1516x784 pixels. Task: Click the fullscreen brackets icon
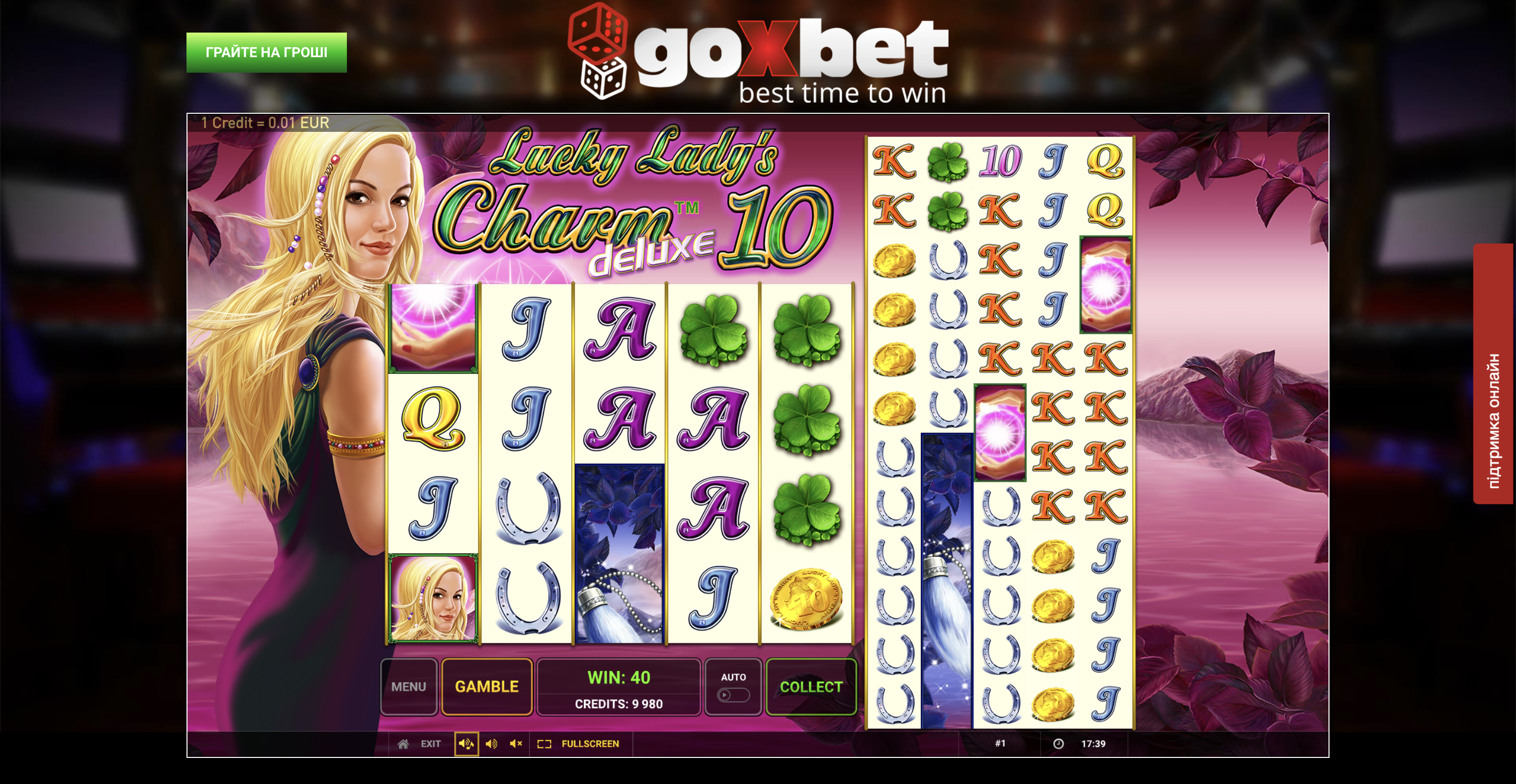click(x=544, y=744)
